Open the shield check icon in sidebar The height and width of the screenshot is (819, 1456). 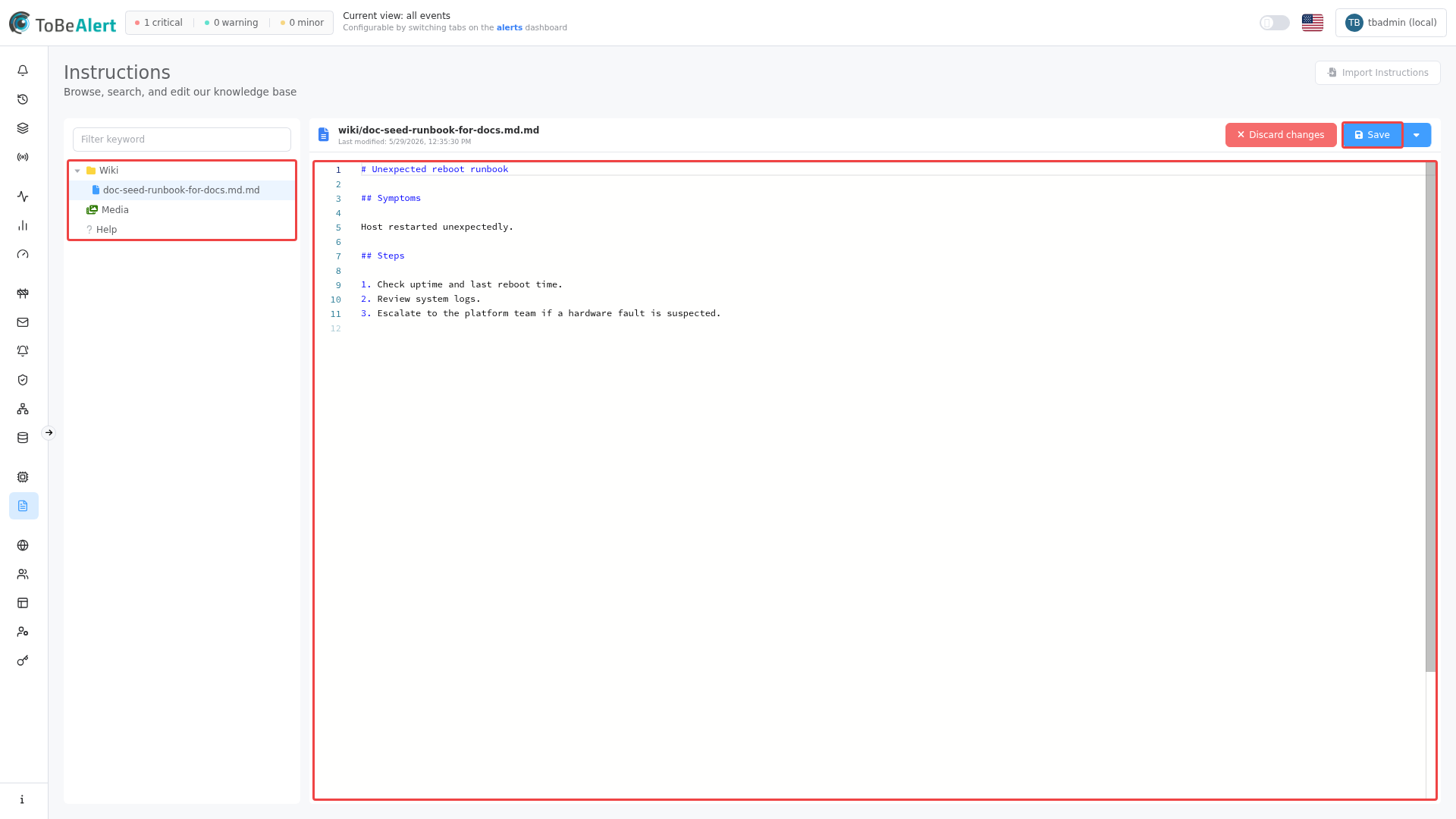(x=23, y=380)
